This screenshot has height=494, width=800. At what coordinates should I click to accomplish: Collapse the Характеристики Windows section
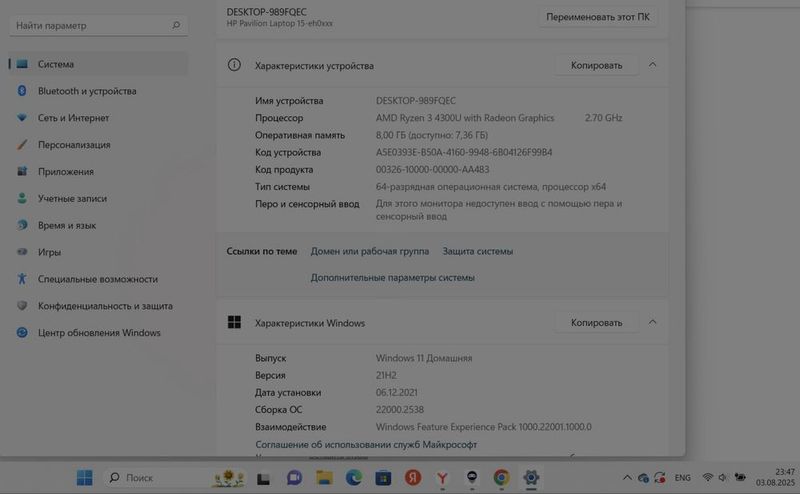[653, 322]
